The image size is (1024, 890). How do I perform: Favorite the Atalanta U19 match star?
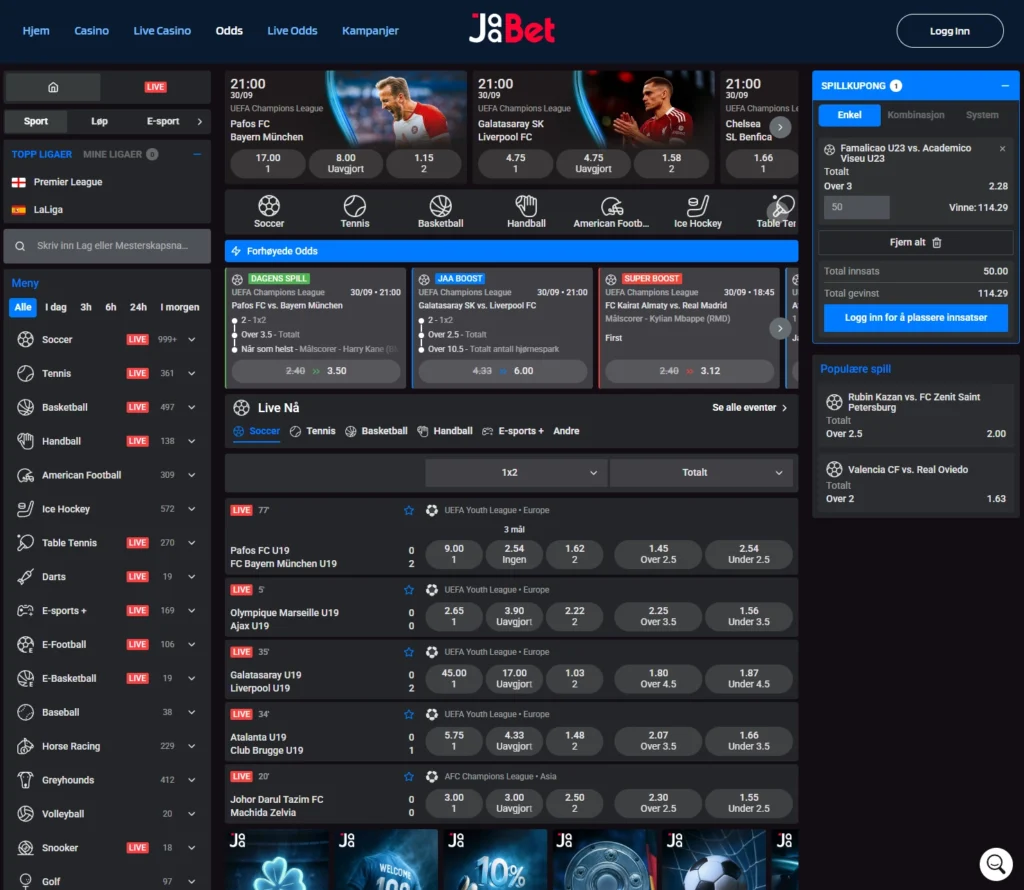coord(408,714)
